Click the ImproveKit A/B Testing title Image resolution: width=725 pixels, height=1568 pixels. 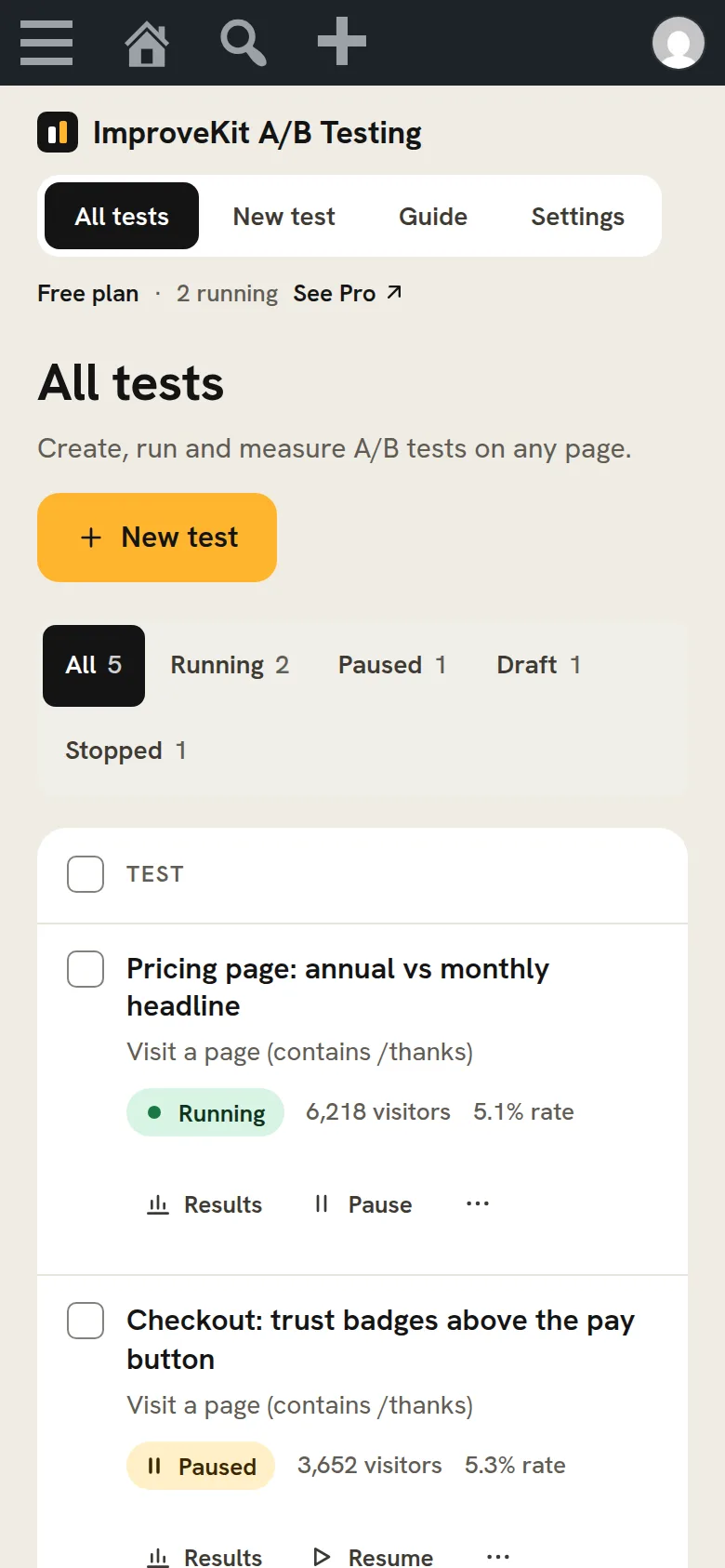click(257, 133)
